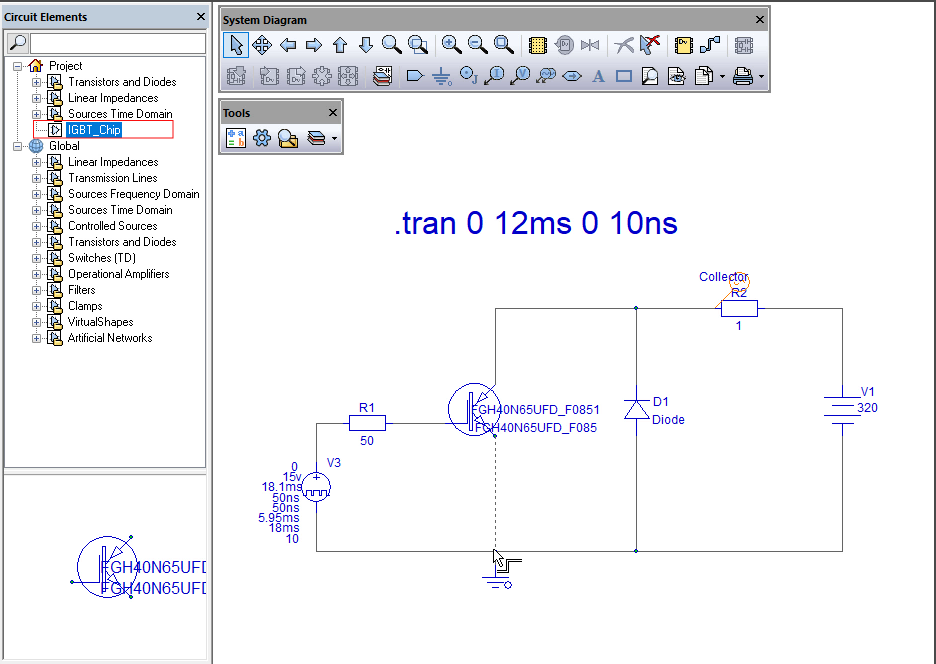
Task: Select Operational Amplifiers in the tree
Action: click(118, 274)
